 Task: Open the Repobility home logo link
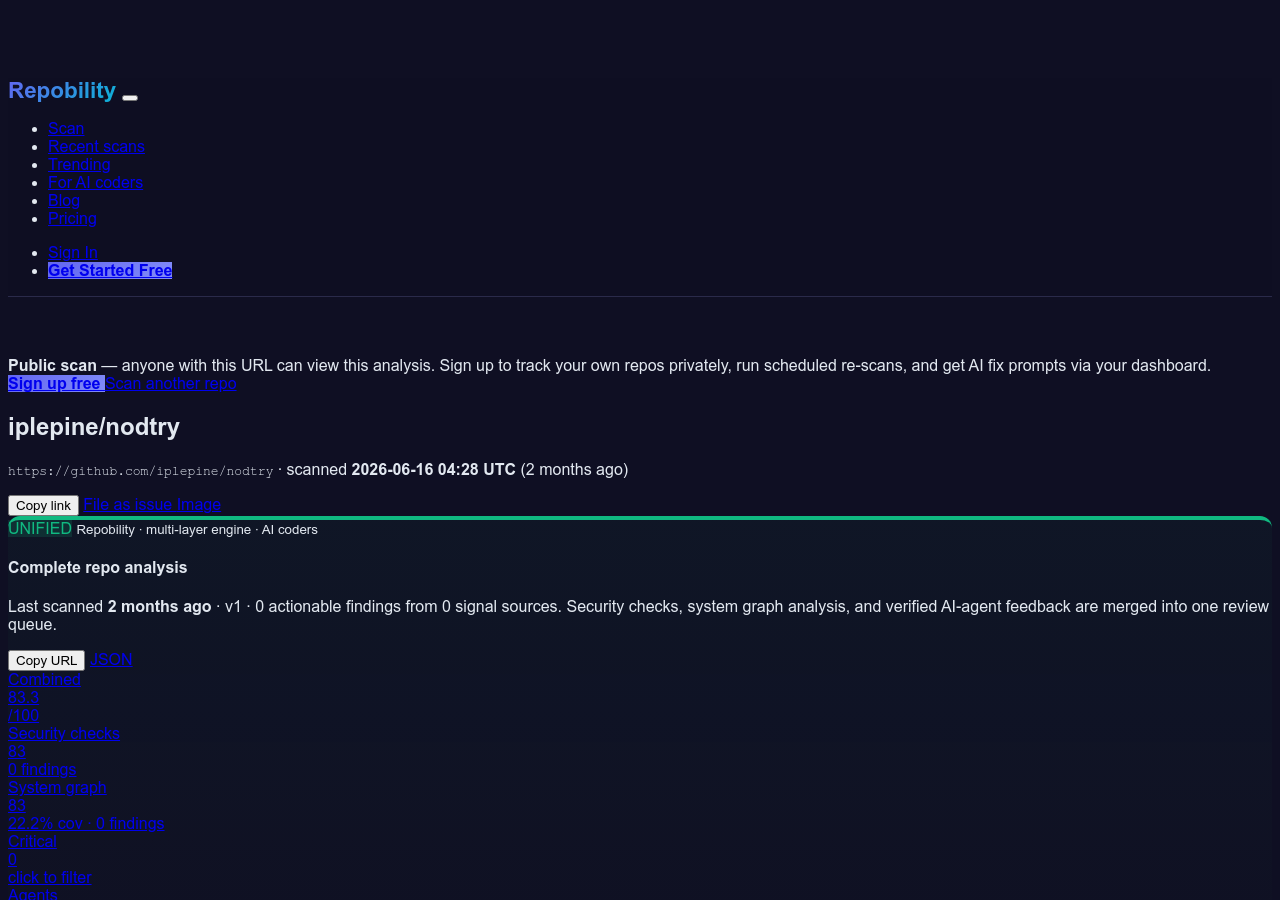(x=62, y=91)
